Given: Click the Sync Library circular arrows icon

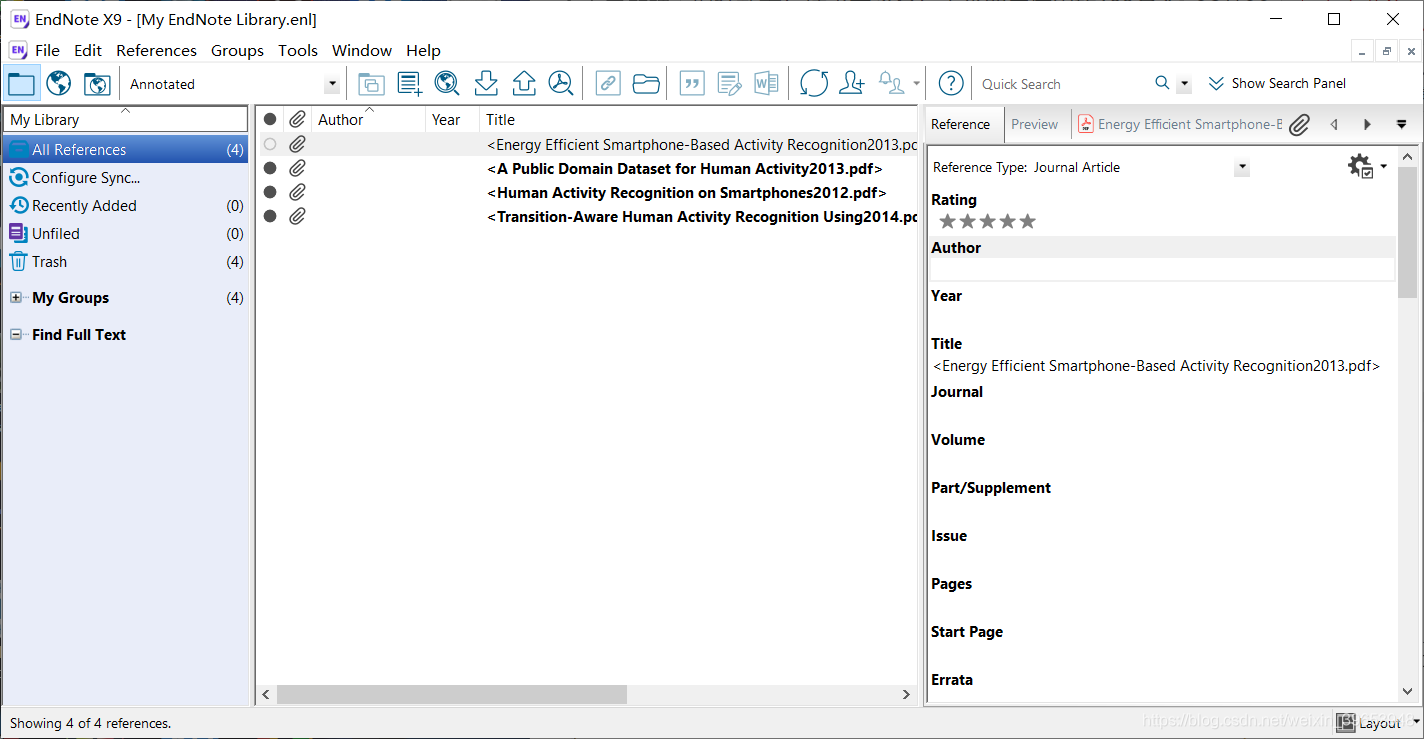Looking at the screenshot, I should coord(814,84).
